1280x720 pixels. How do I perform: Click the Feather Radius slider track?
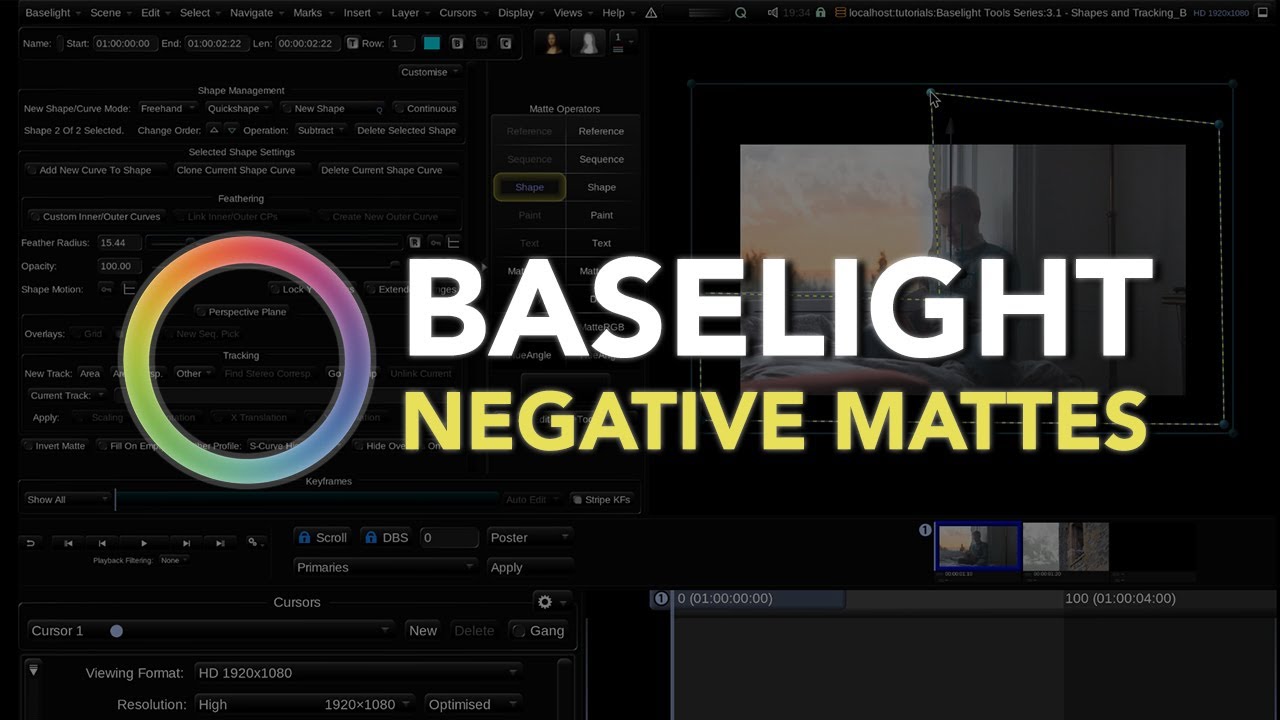coord(275,242)
